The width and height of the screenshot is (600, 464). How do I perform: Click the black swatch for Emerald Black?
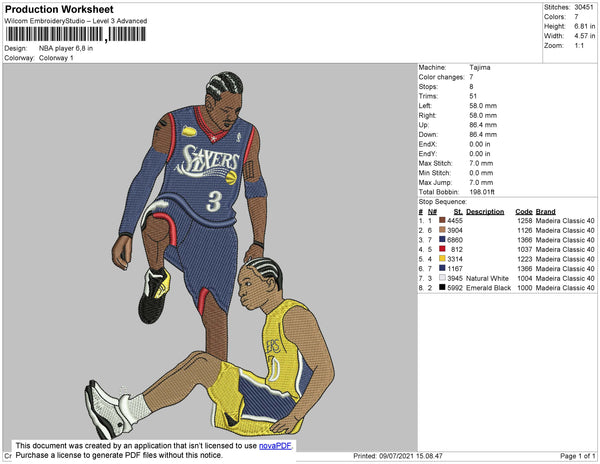click(442, 288)
